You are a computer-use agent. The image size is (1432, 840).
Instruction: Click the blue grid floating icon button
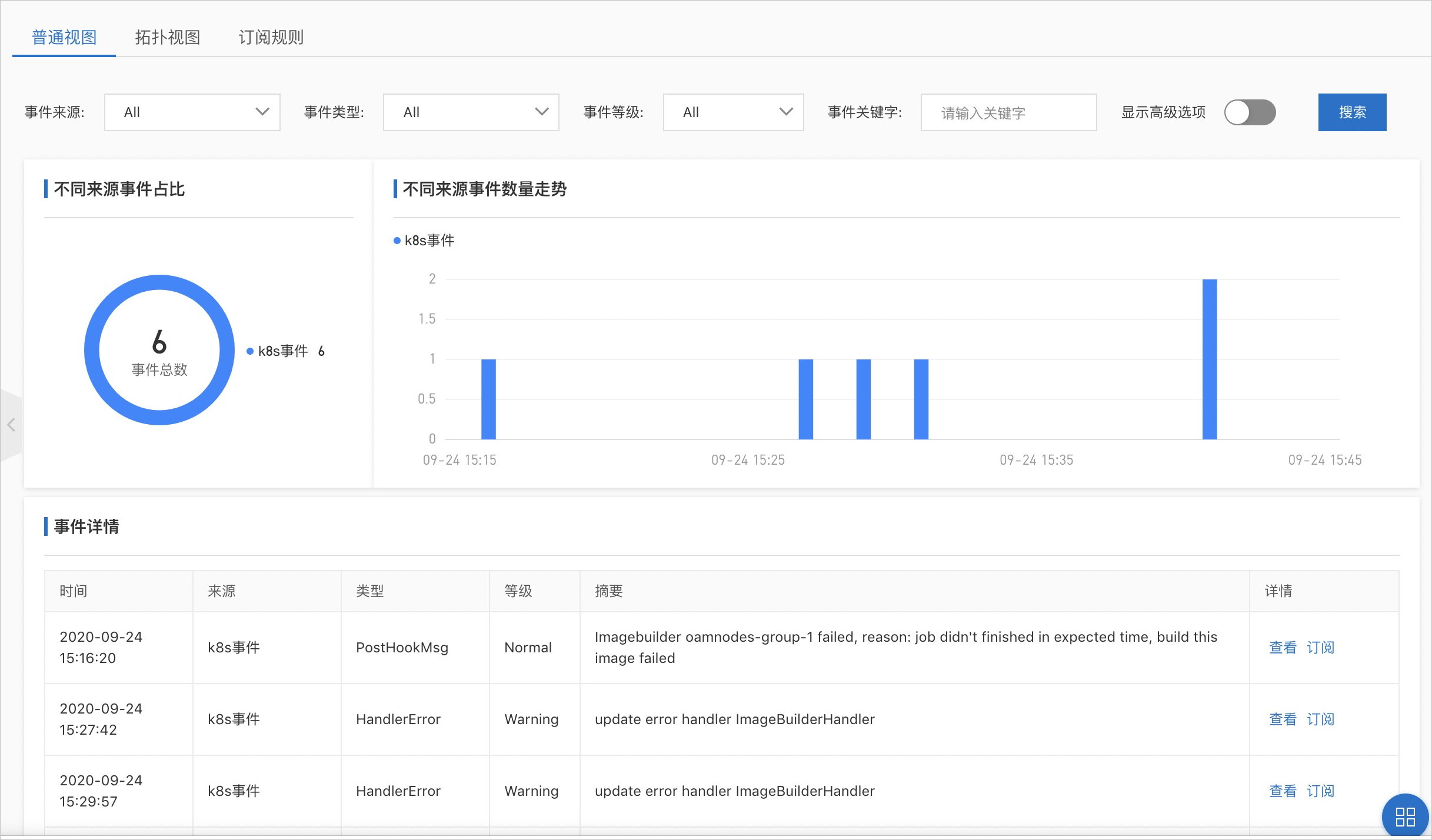(1406, 816)
